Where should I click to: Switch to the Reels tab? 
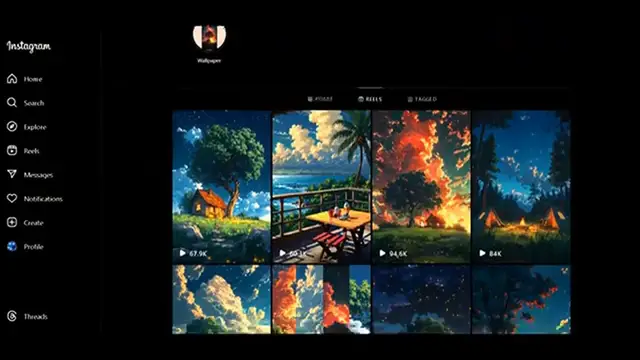tap(370, 99)
